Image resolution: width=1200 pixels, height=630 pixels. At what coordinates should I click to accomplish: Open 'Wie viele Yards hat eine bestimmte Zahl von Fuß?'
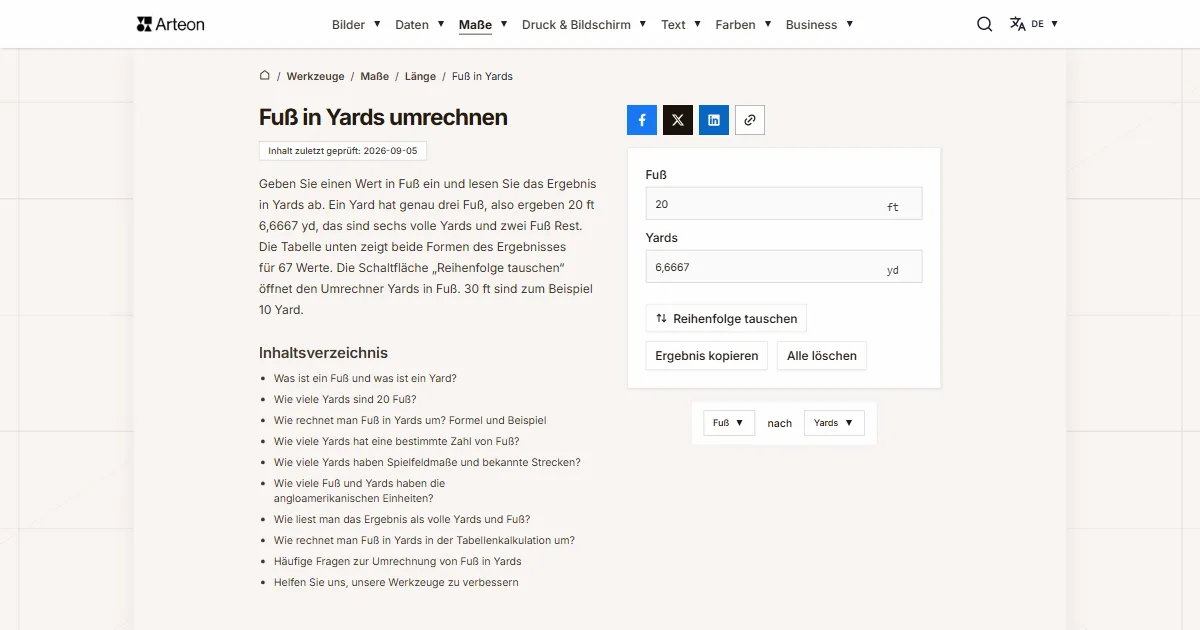396,441
